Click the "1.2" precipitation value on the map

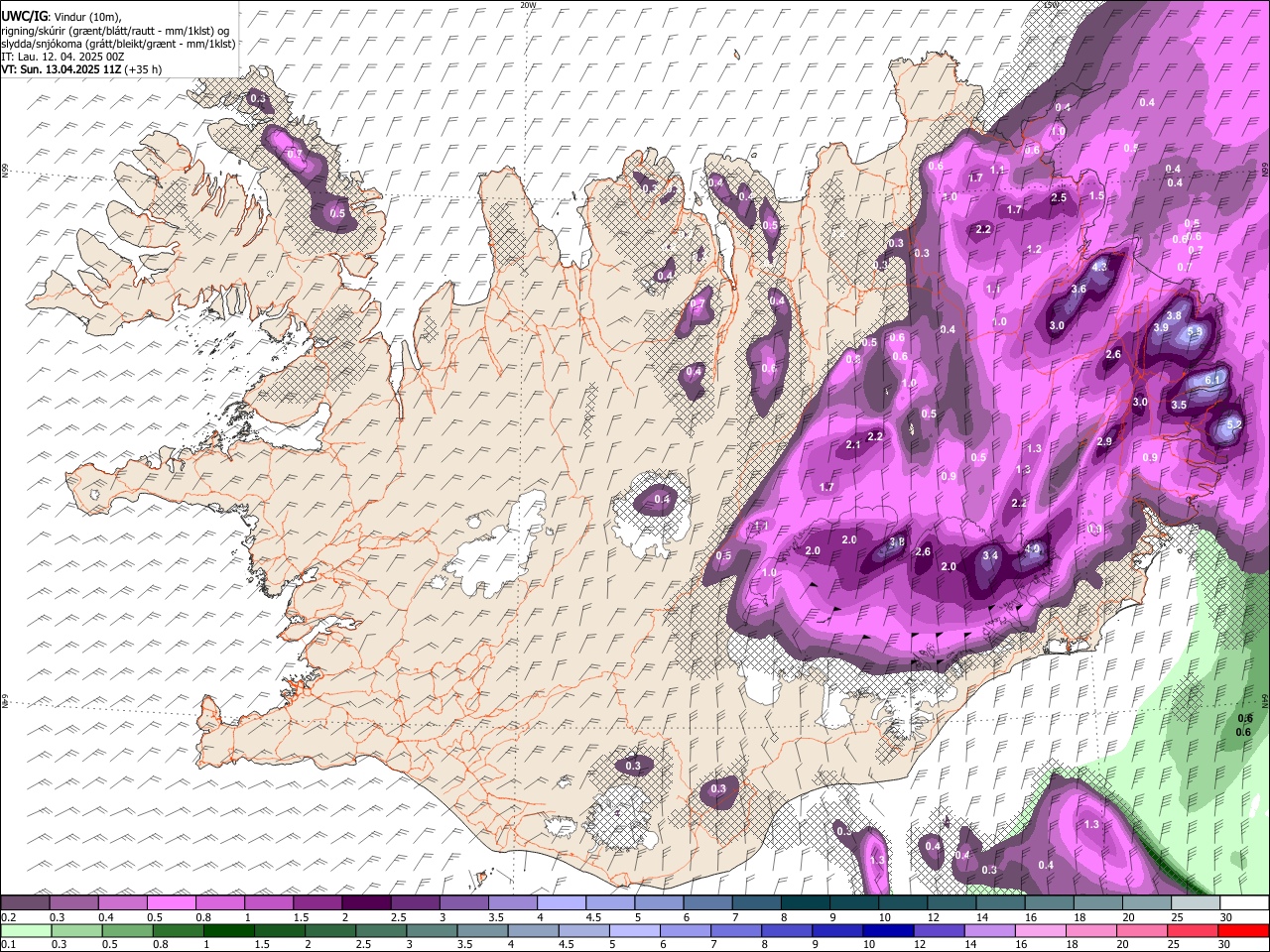tap(1035, 249)
